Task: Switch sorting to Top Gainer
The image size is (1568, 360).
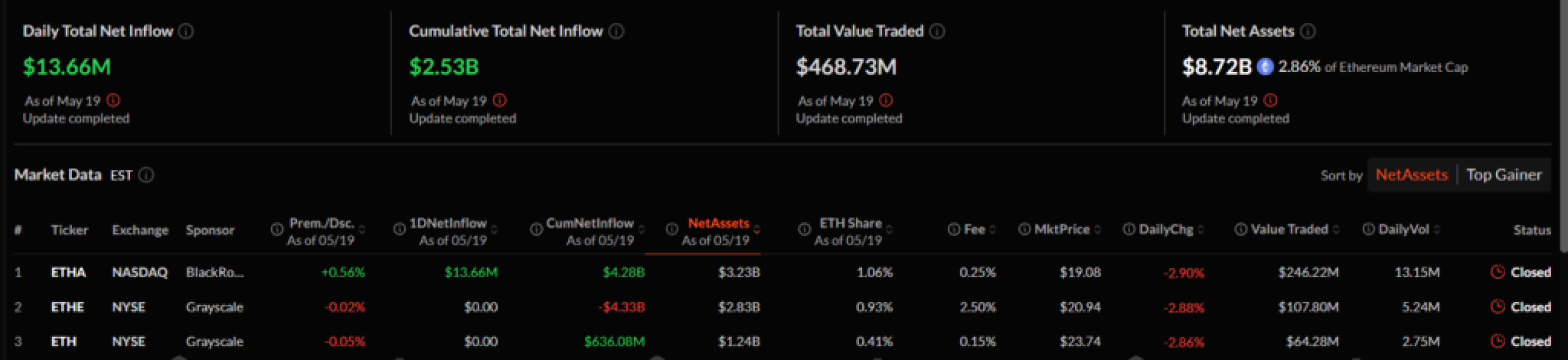Action: point(1503,175)
